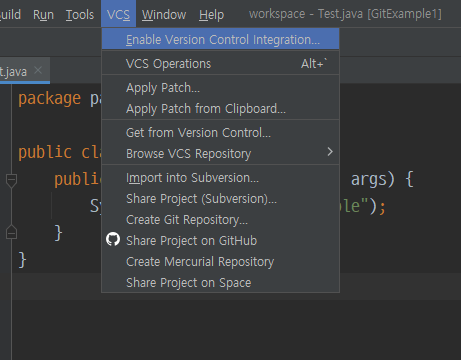
Task: Collapse the main method fold marker
Action: point(11,180)
